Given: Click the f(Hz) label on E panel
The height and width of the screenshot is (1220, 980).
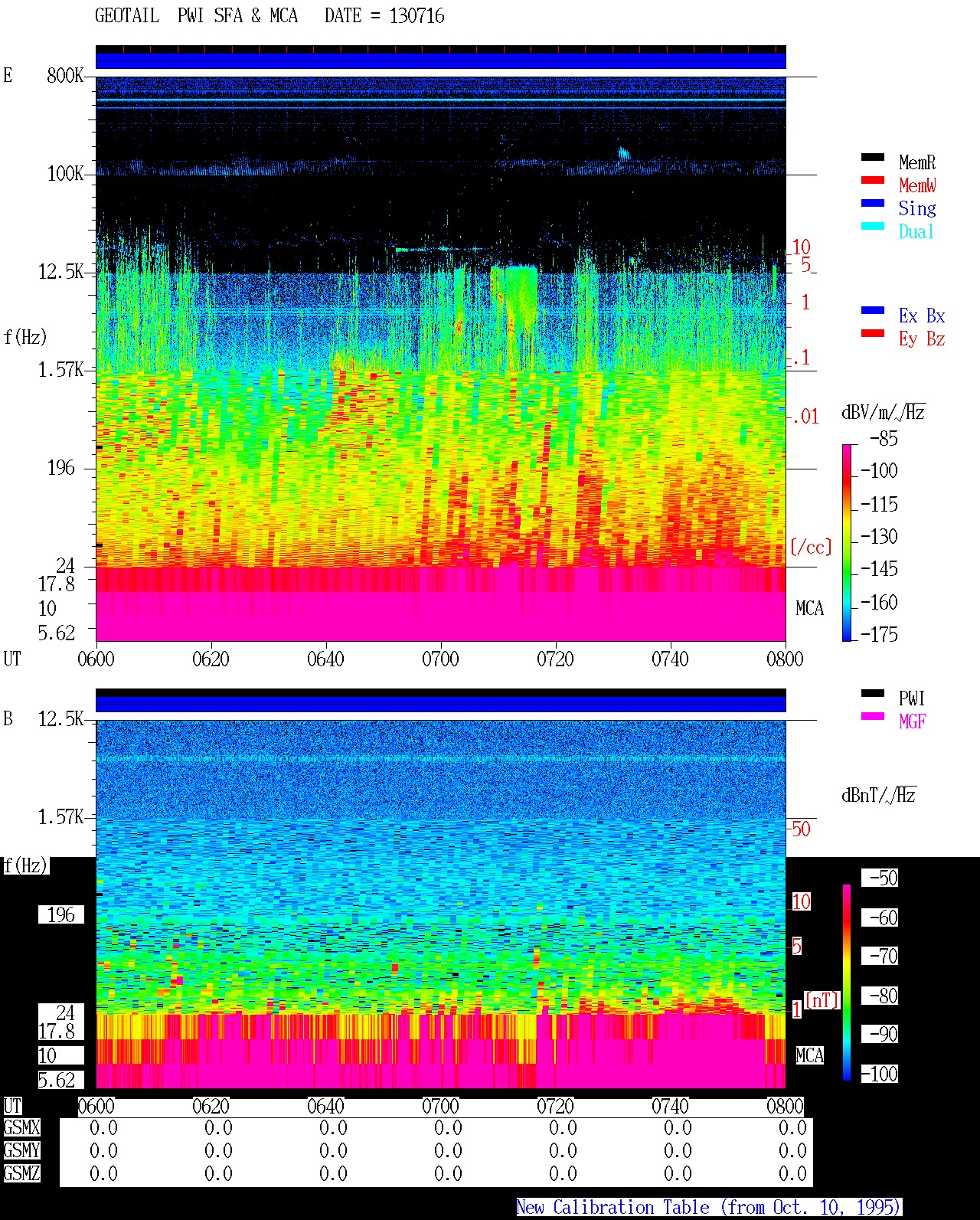Looking at the screenshot, I should pyautogui.click(x=25, y=337).
